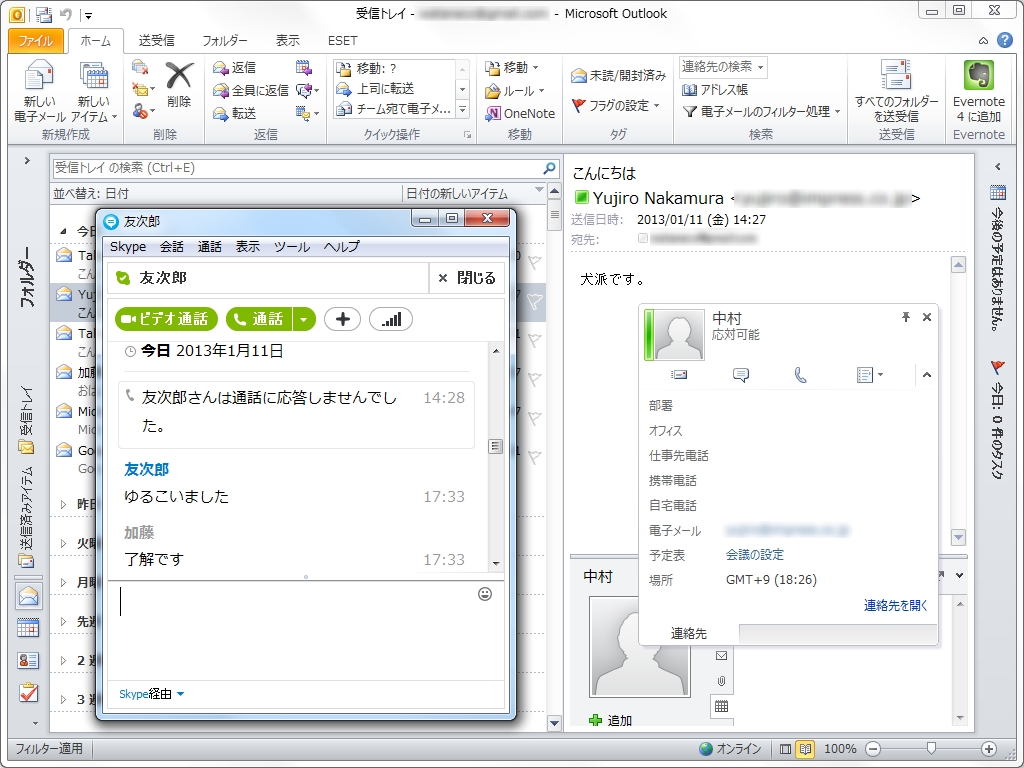
Task: Switch to the 送受信 ribbon tab
Action: 156,40
